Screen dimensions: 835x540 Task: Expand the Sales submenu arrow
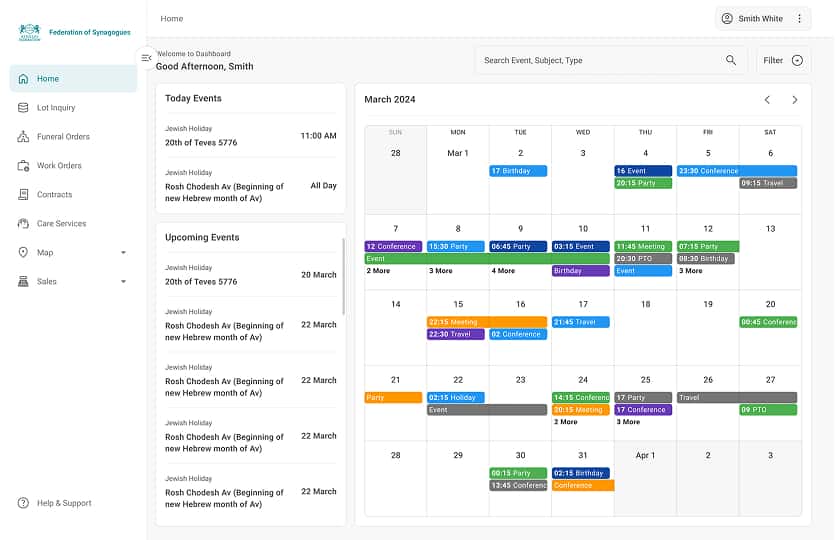tap(123, 282)
